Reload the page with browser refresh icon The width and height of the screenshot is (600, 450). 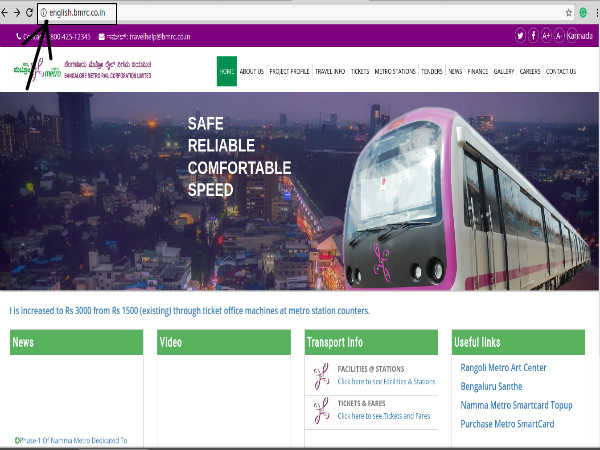29,13
